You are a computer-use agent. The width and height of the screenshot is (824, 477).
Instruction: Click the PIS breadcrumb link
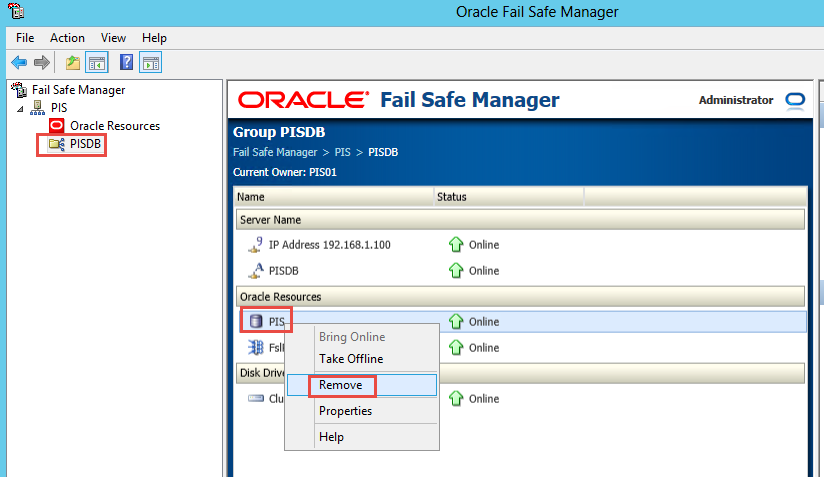coord(344,152)
